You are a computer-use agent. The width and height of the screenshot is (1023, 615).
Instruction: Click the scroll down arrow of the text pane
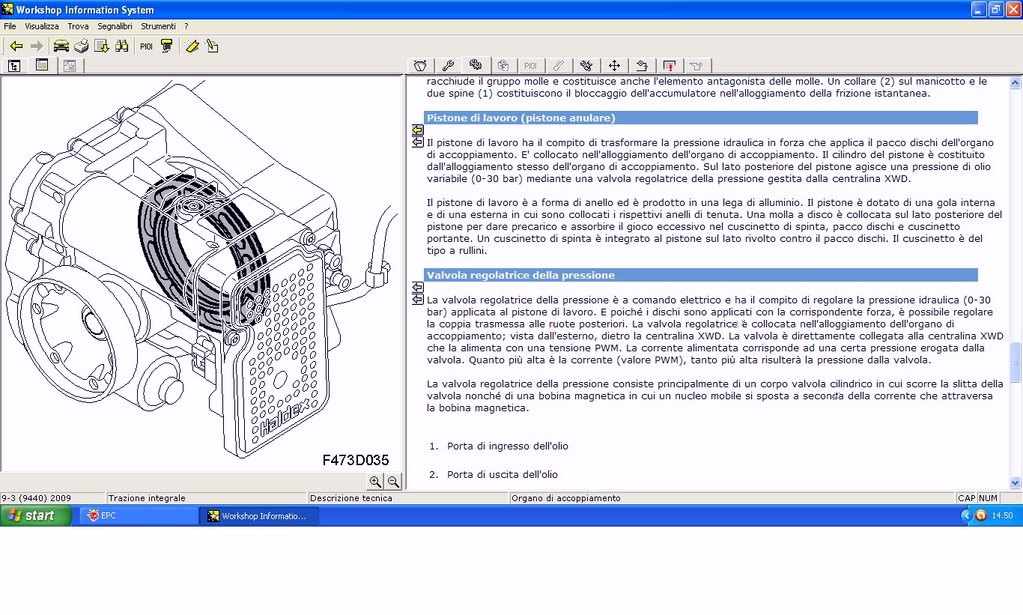click(1015, 483)
